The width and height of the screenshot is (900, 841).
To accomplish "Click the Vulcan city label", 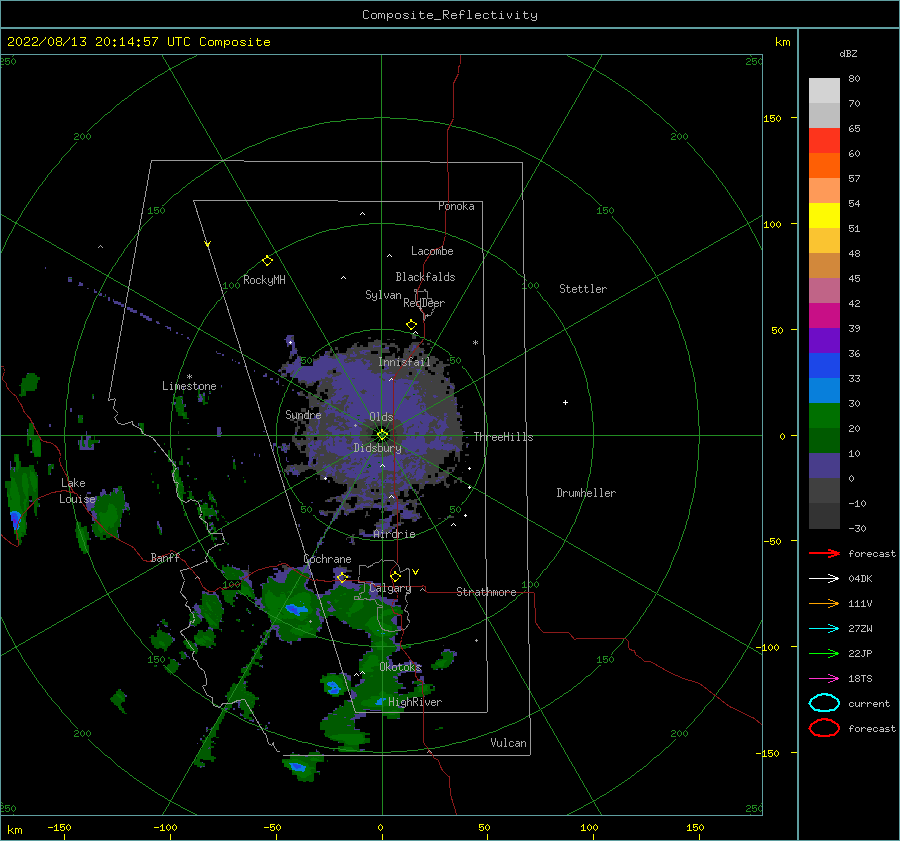I will pos(509,743).
